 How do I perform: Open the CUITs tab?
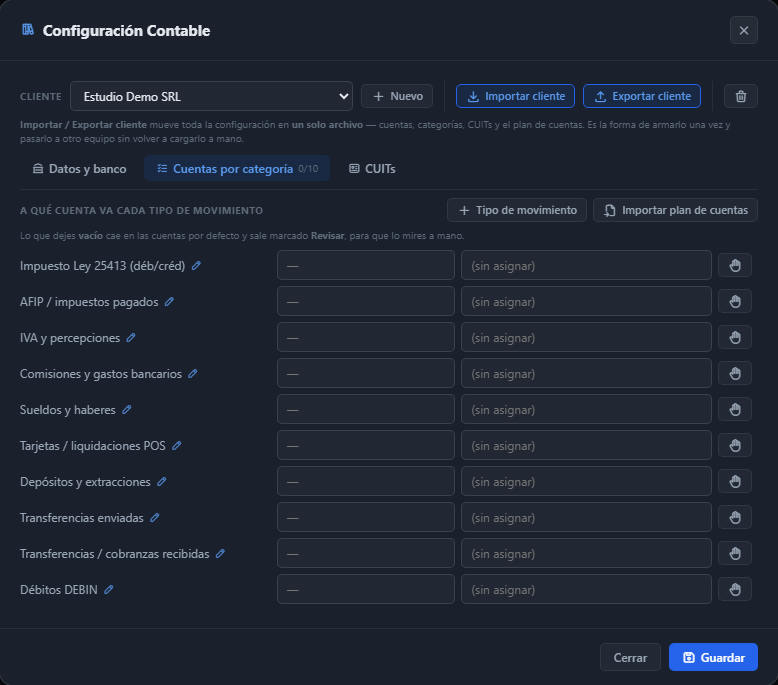372,169
